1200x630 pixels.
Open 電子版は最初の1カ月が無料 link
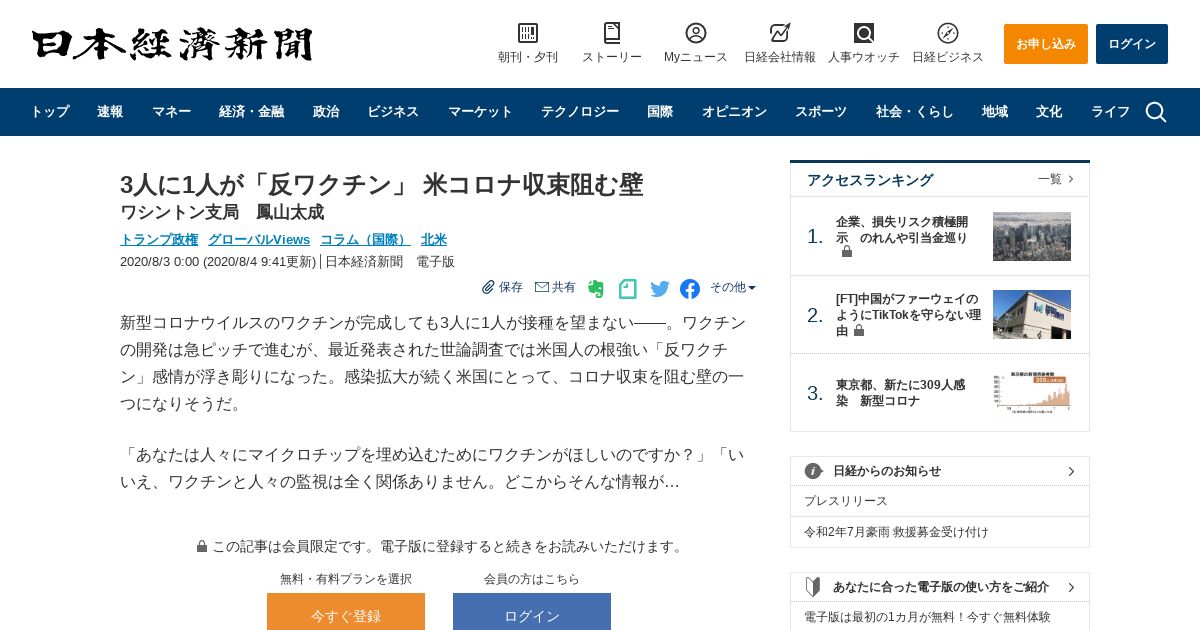pyautogui.click(x=927, y=617)
